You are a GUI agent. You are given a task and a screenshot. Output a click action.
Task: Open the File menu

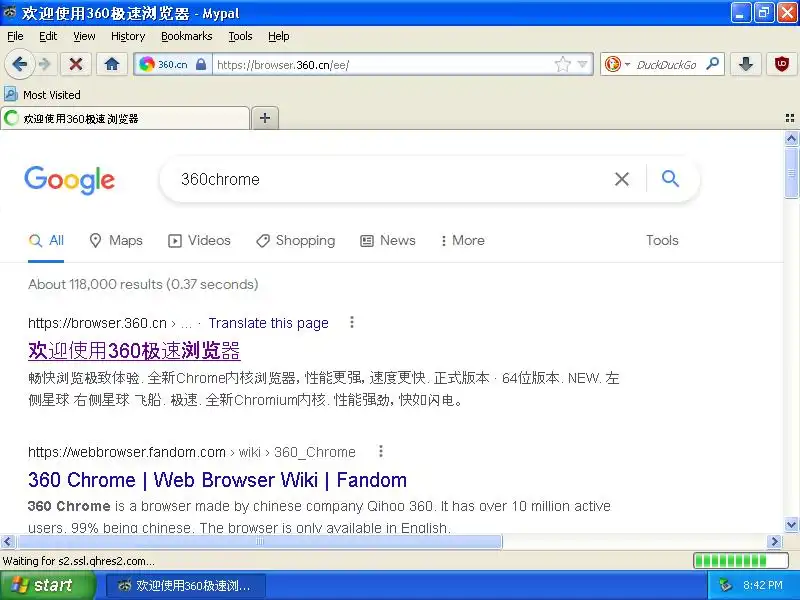[15, 36]
